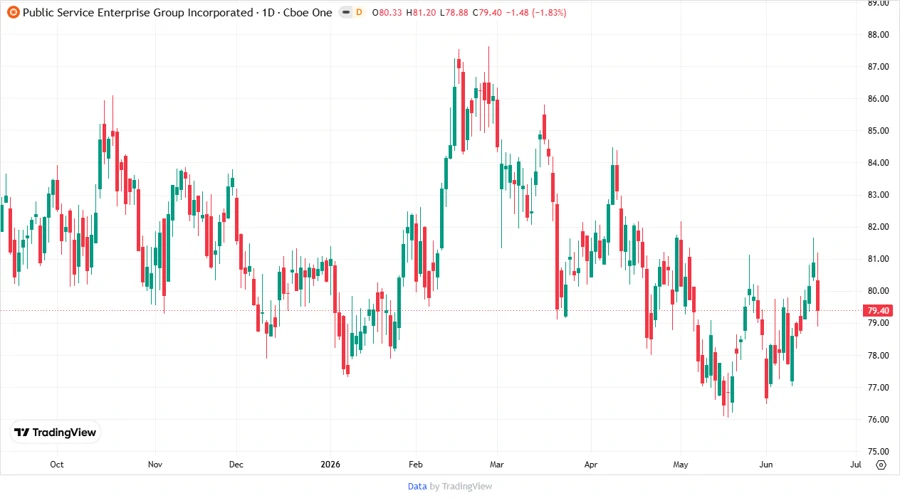Click the orange D delayed-data indicator
The image size is (900, 498).
(x=359, y=12)
